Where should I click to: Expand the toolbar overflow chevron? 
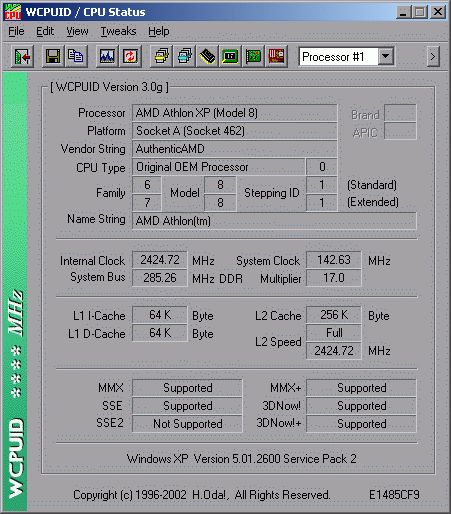tap(433, 57)
